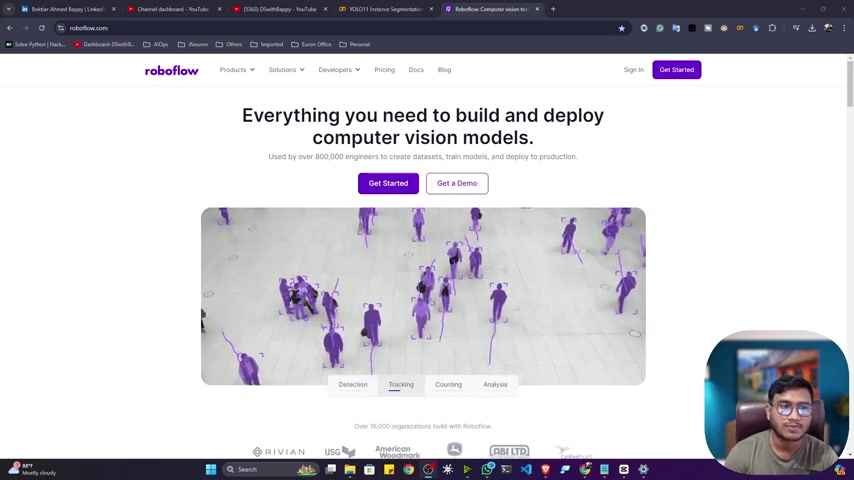Open the weather widget showing Mostly cloudy
This screenshot has height=480, width=854.
(32, 469)
